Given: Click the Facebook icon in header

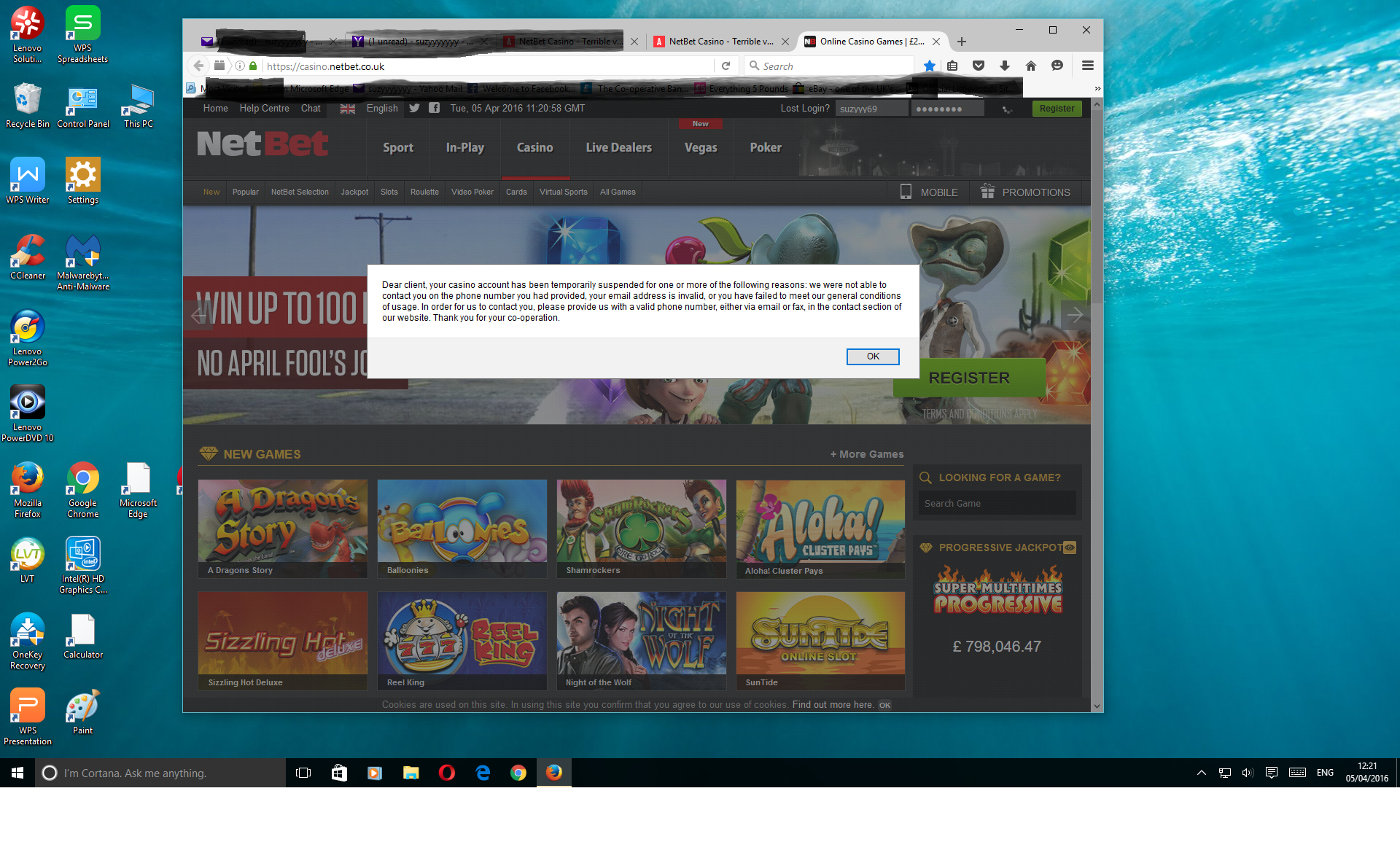Looking at the screenshot, I should coord(434,108).
